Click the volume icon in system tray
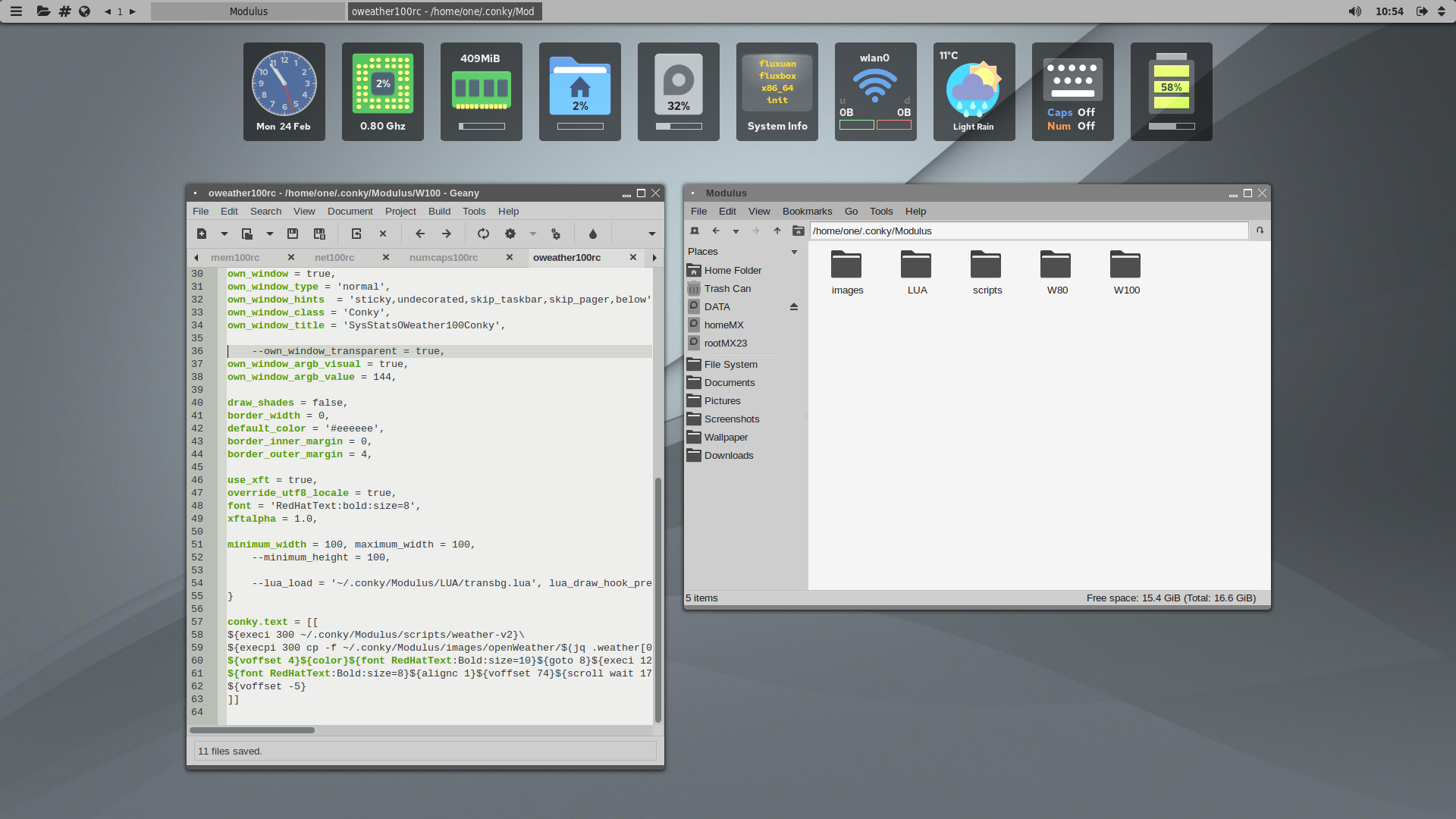This screenshot has height=819, width=1456. pyautogui.click(x=1354, y=11)
